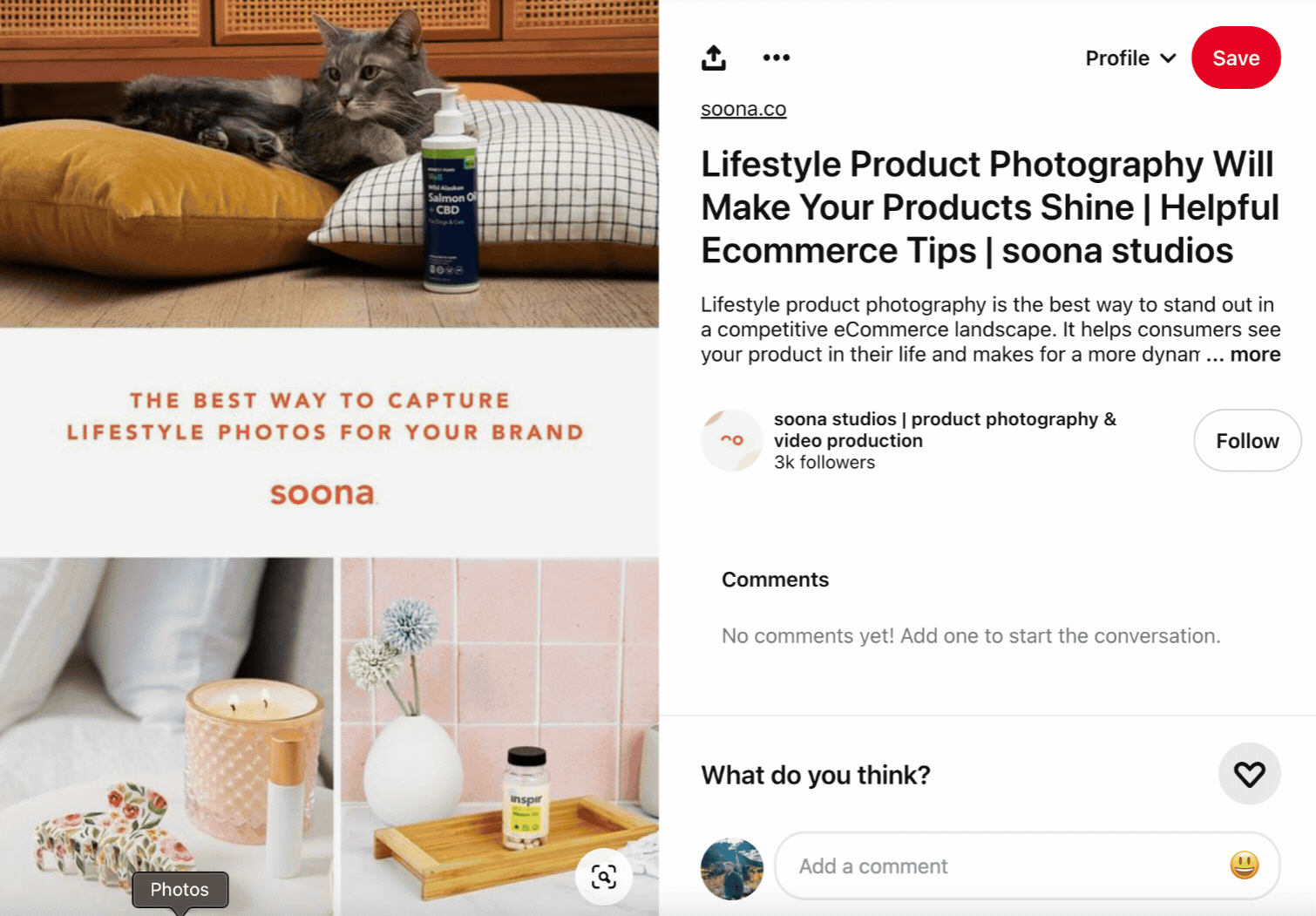Save this pin with the red button

pyautogui.click(x=1236, y=58)
